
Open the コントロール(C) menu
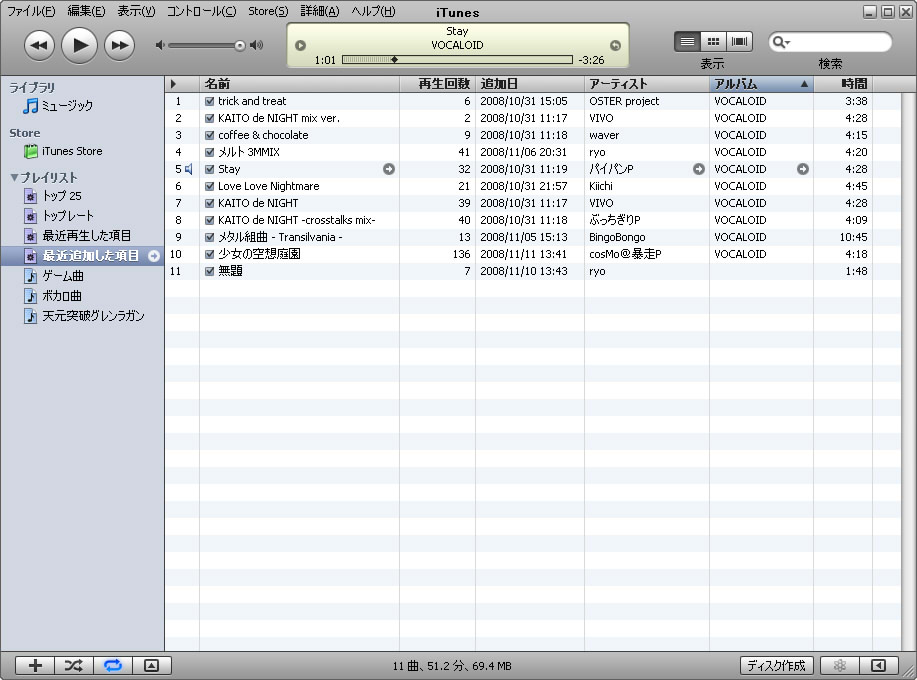point(202,11)
